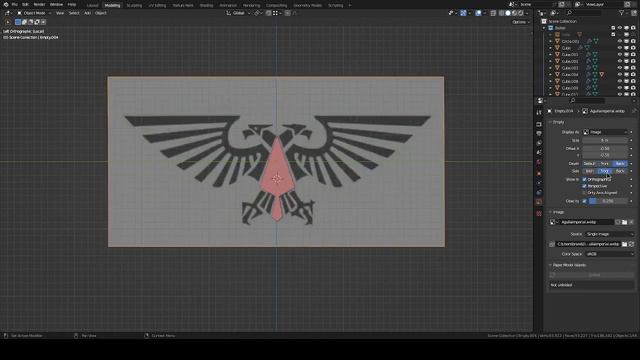Select the tweak tool icon
Screen dimensions: 640x360
tap(8, 22)
